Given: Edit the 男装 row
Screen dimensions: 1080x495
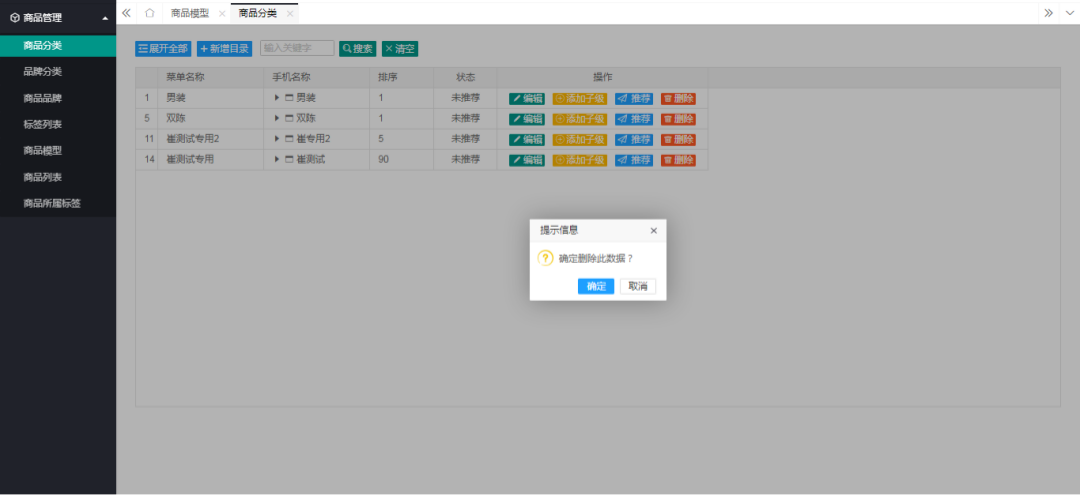Looking at the screenshot, I should pyautogui.click(x=527, y=98).
